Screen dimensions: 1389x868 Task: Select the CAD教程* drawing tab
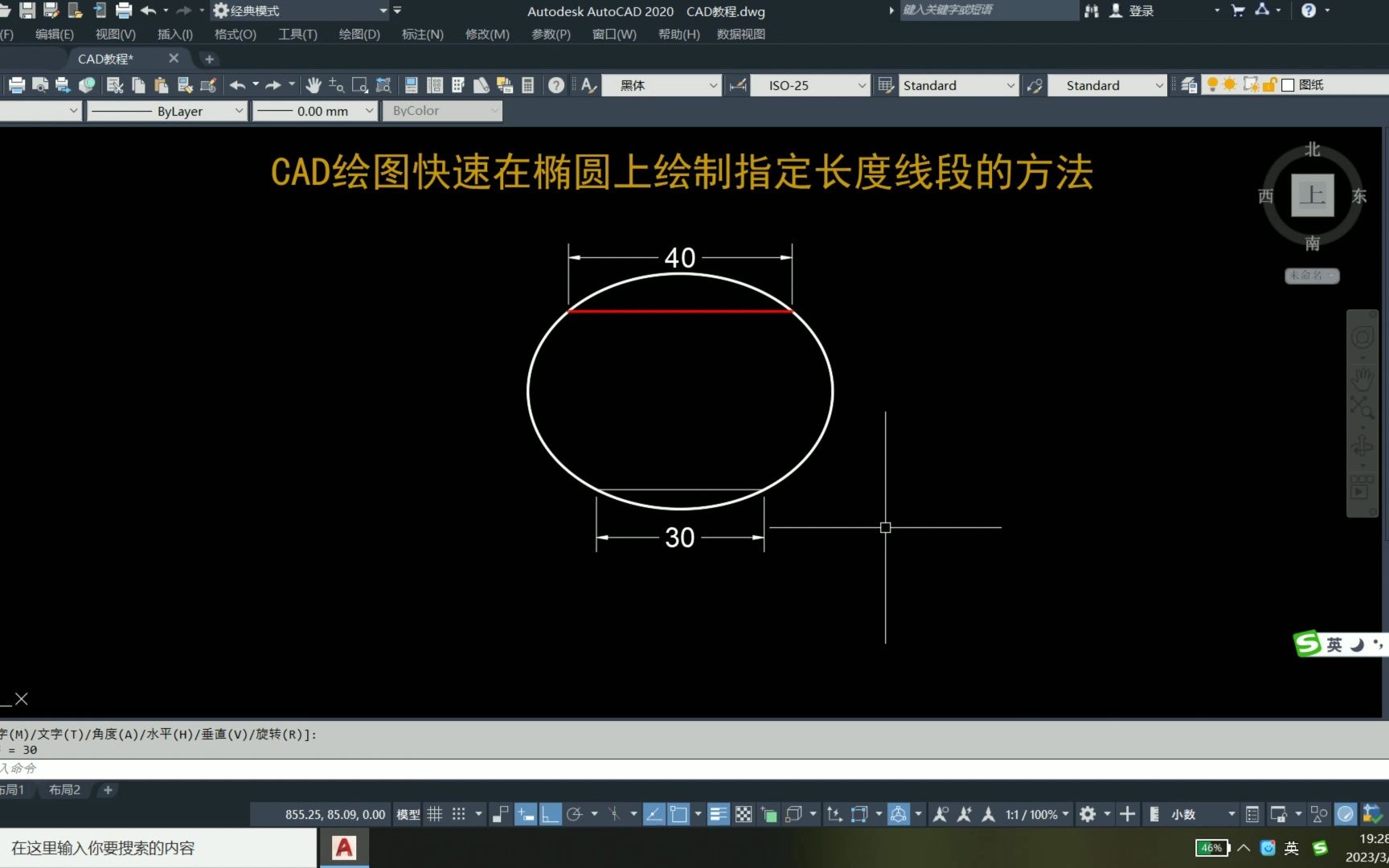coord(106,59)
